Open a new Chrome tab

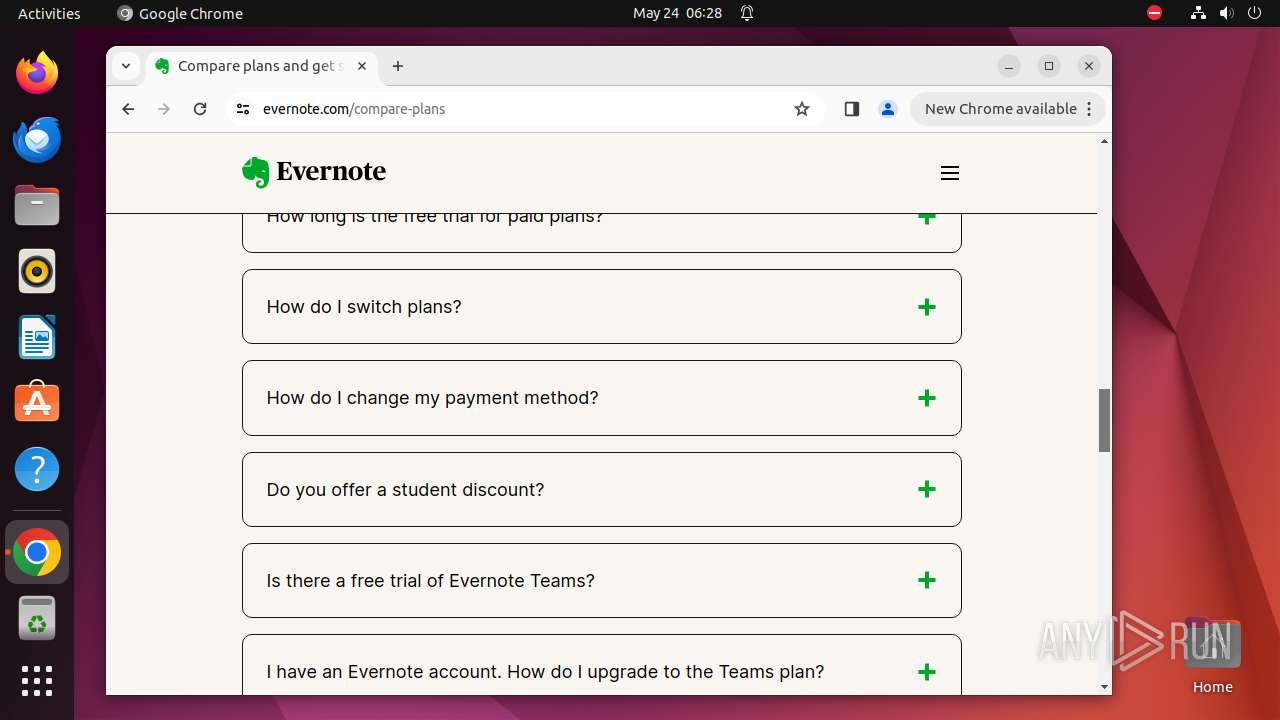398,66
